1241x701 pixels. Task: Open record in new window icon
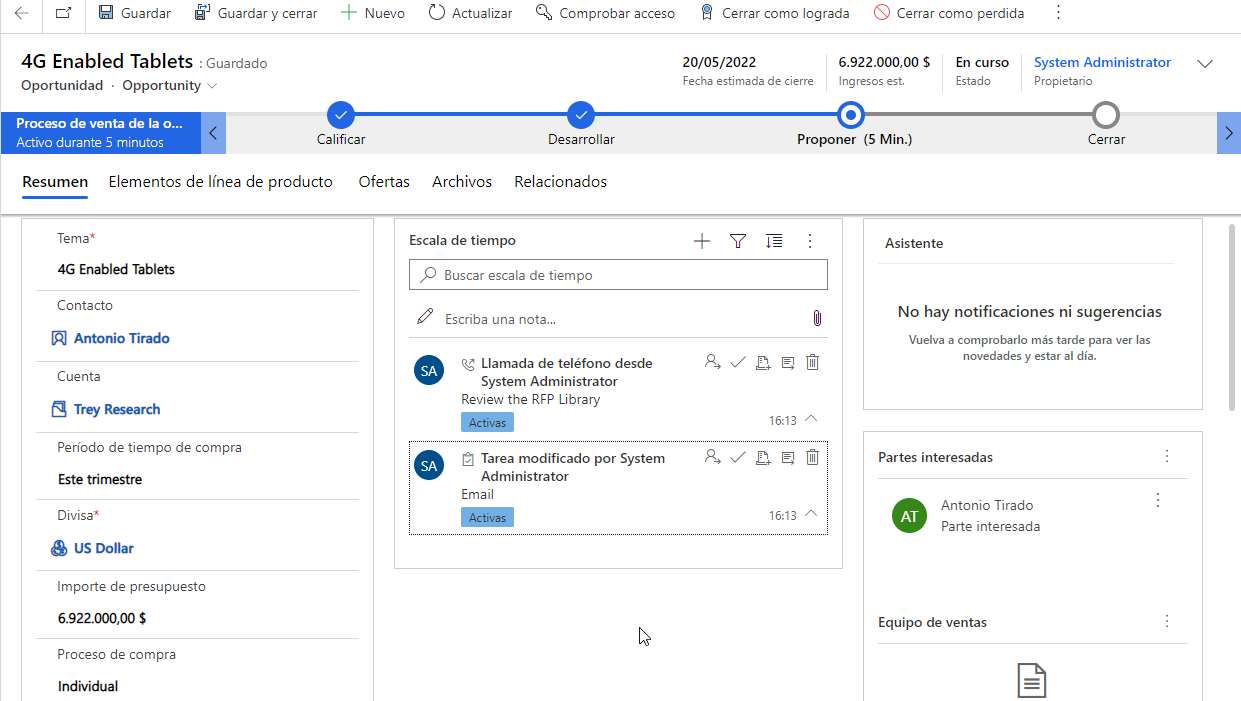pyautogui.click(x=63, y=13)
